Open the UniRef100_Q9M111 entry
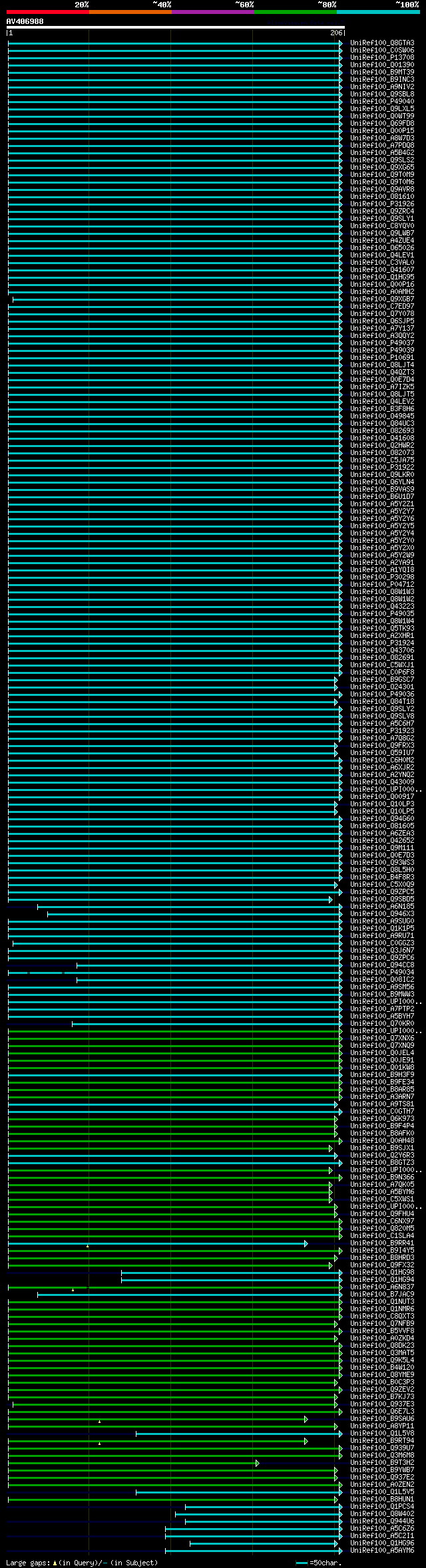This screenshot has height=1568, width=426. [x=382, y=848]
